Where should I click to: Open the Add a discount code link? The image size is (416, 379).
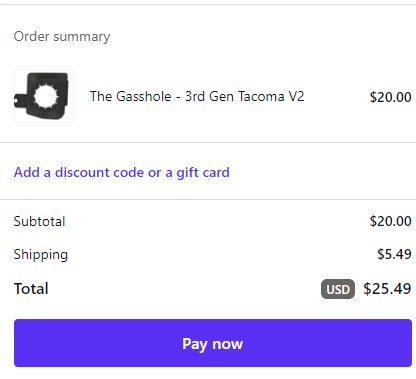coord(122,173)
